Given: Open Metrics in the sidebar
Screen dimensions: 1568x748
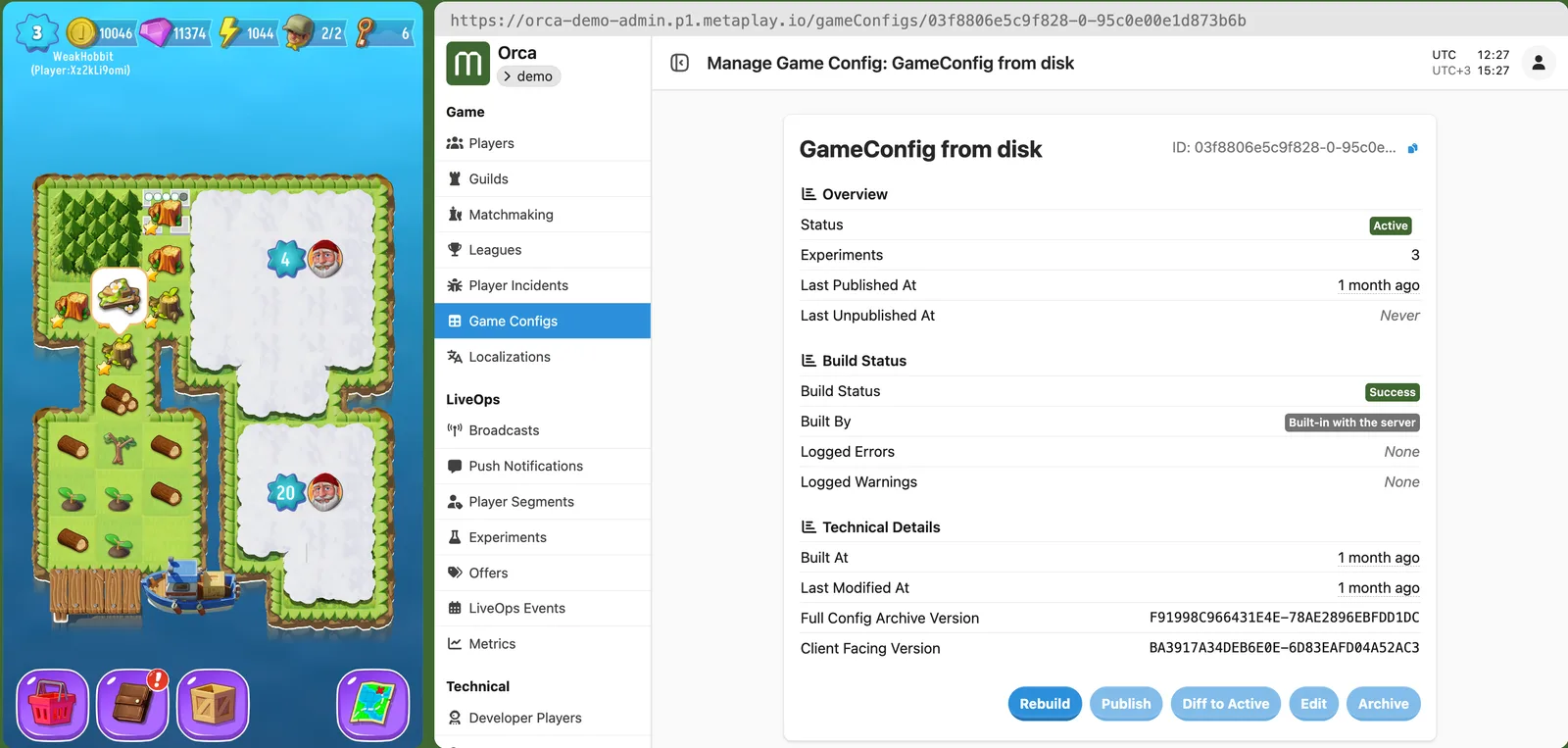Looking at the screenshot, I should click(542, 644).
